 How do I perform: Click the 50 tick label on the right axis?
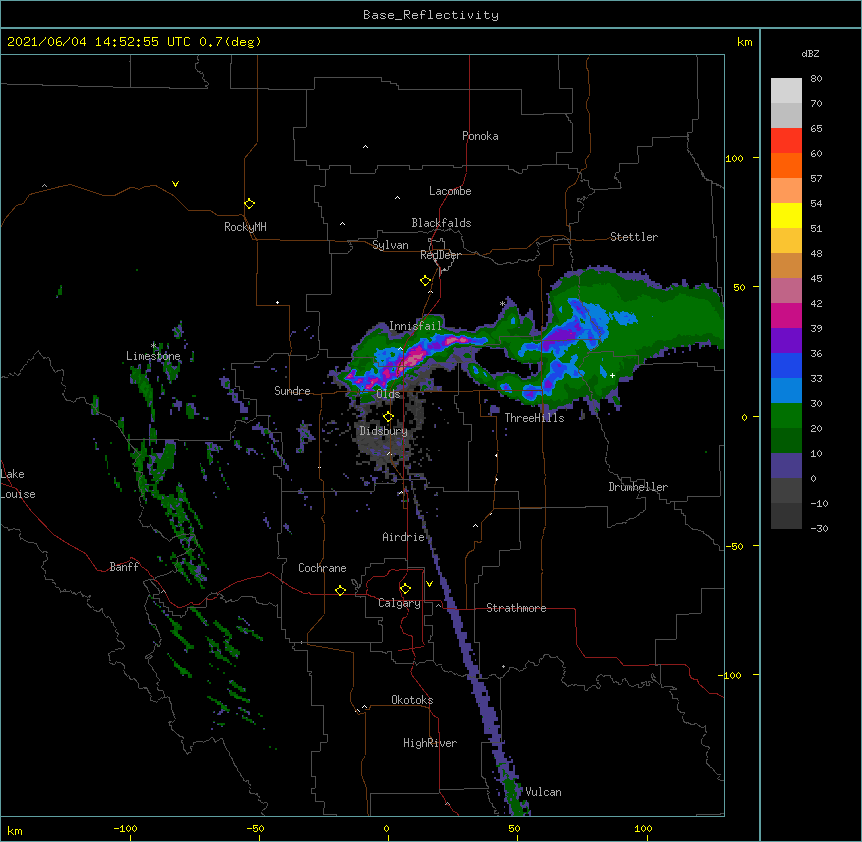739,287
